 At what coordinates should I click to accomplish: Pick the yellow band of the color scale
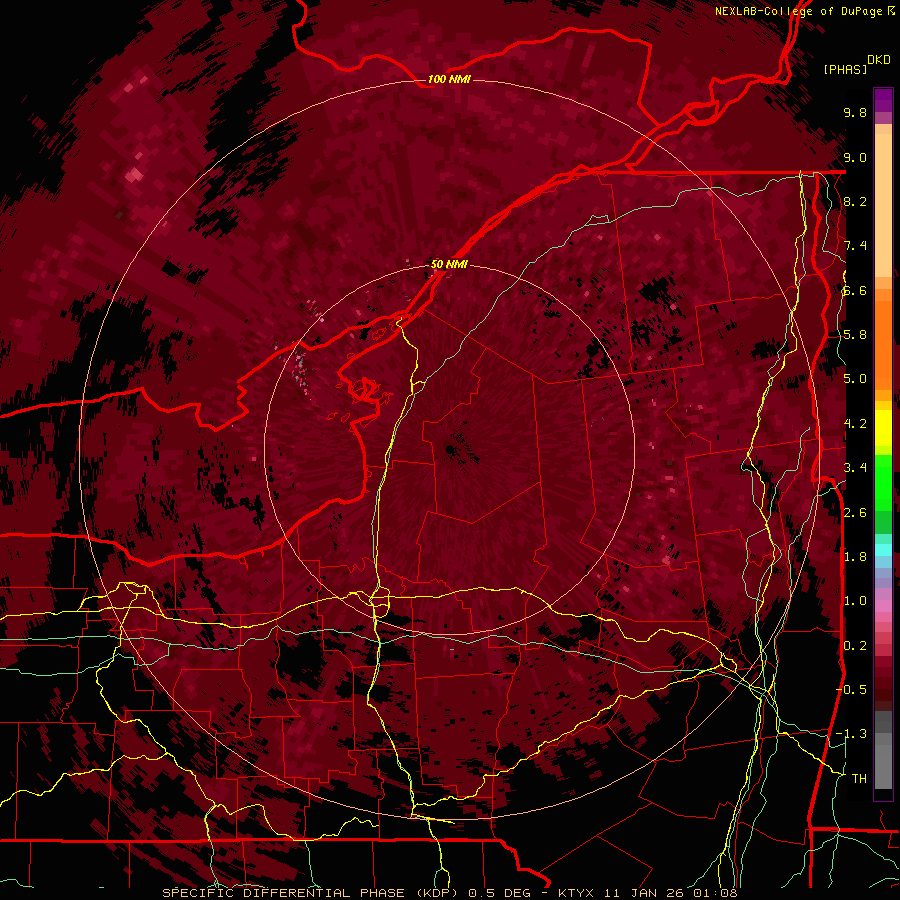tap(883, 428)
